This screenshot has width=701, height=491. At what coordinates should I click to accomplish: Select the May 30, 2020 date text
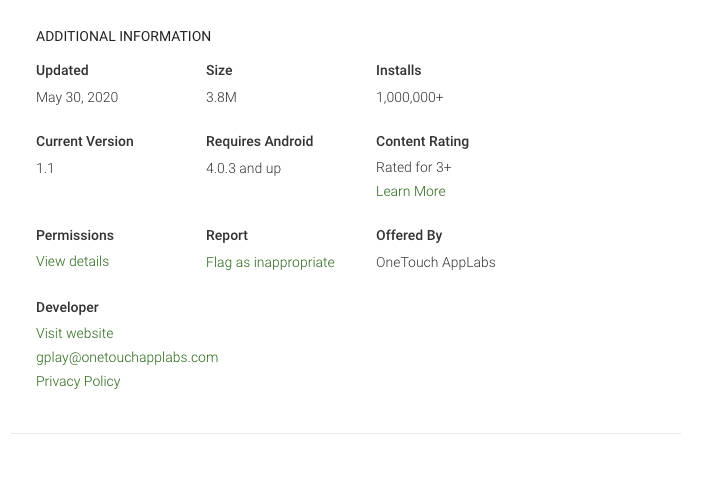coord(77,97)
